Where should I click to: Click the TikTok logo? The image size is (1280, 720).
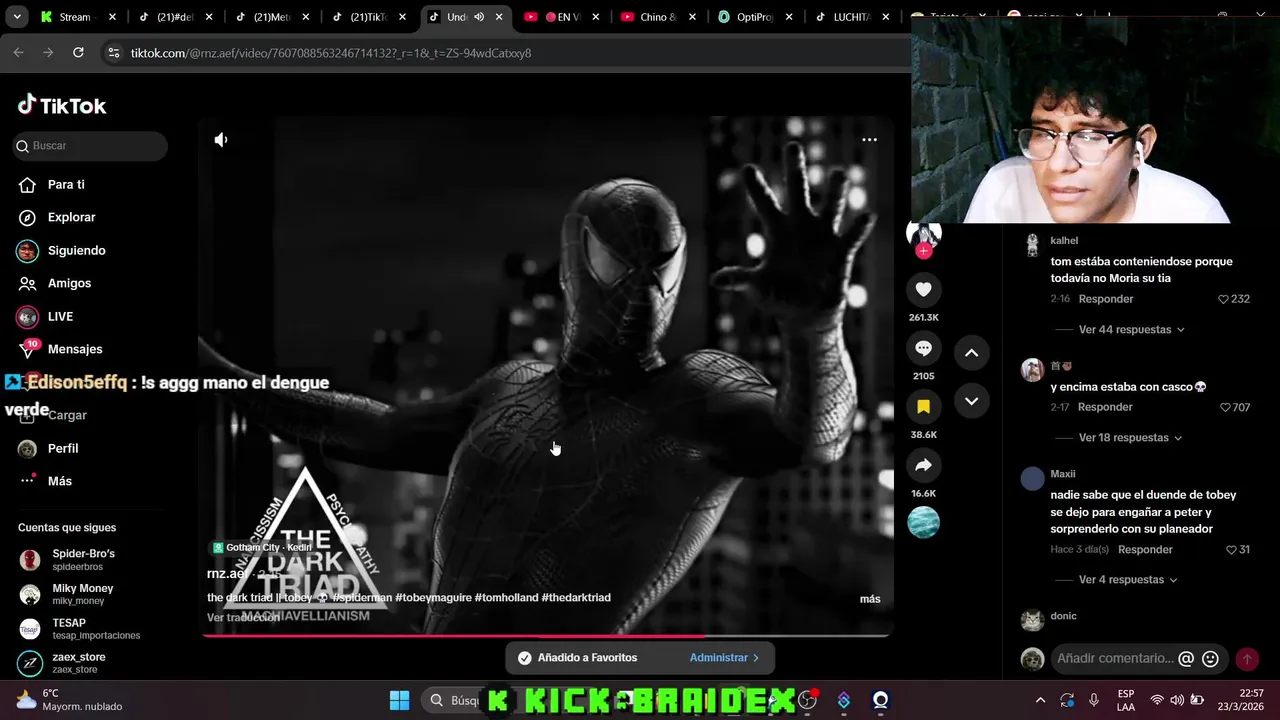[x=62, y=105]
